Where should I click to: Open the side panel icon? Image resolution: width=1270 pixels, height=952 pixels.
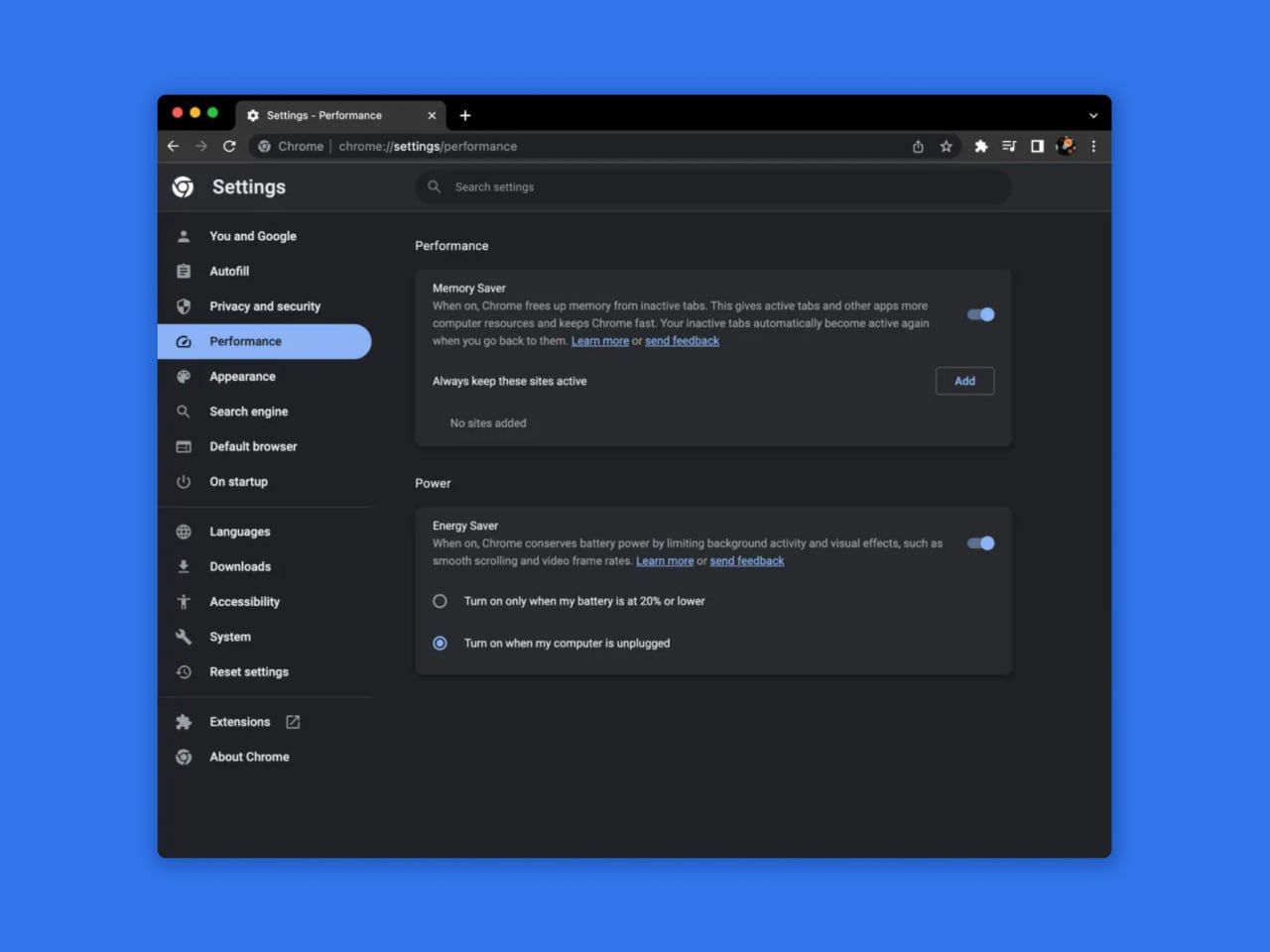[1037, 146]
